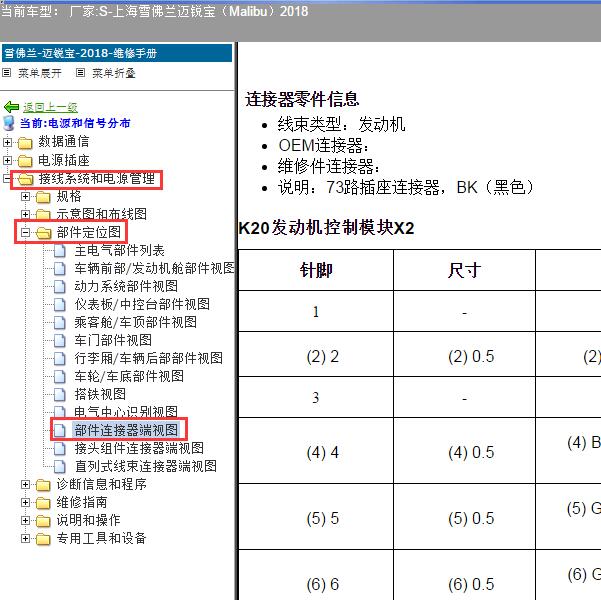Click the (2) 0.5 size cell

click(x=464, y=354)
